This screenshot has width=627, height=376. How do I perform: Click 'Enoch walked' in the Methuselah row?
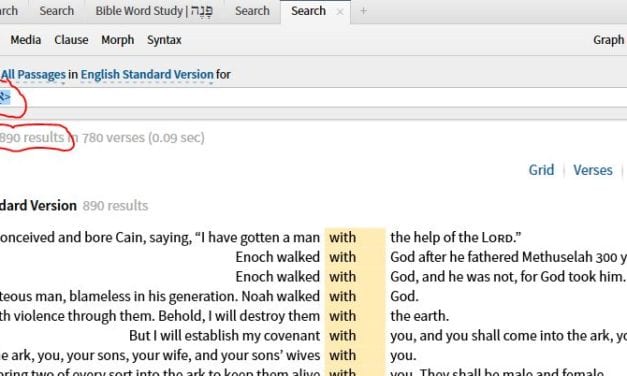point(278,257)
